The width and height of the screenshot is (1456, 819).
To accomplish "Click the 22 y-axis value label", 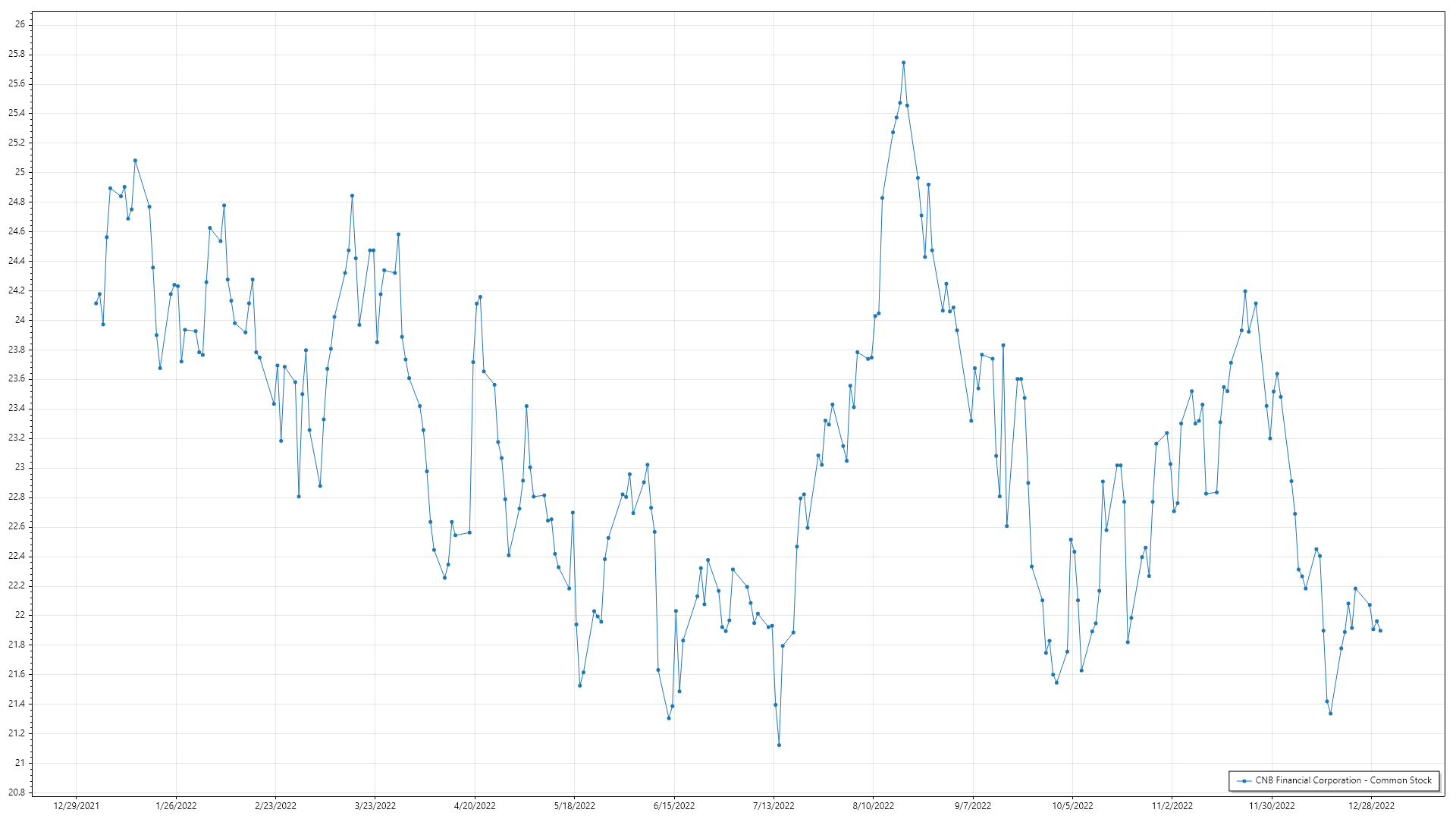I will (20, 615).
